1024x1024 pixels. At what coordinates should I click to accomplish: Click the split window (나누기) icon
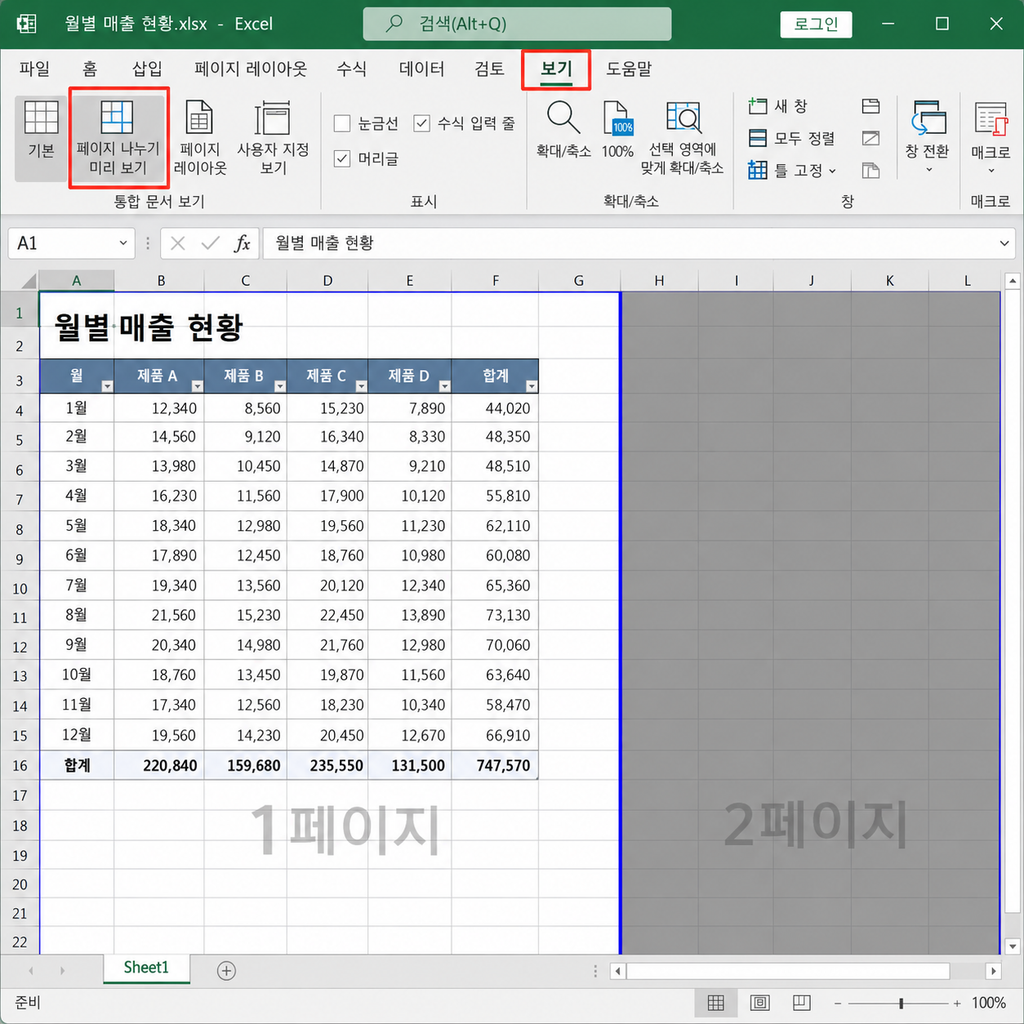871,106
